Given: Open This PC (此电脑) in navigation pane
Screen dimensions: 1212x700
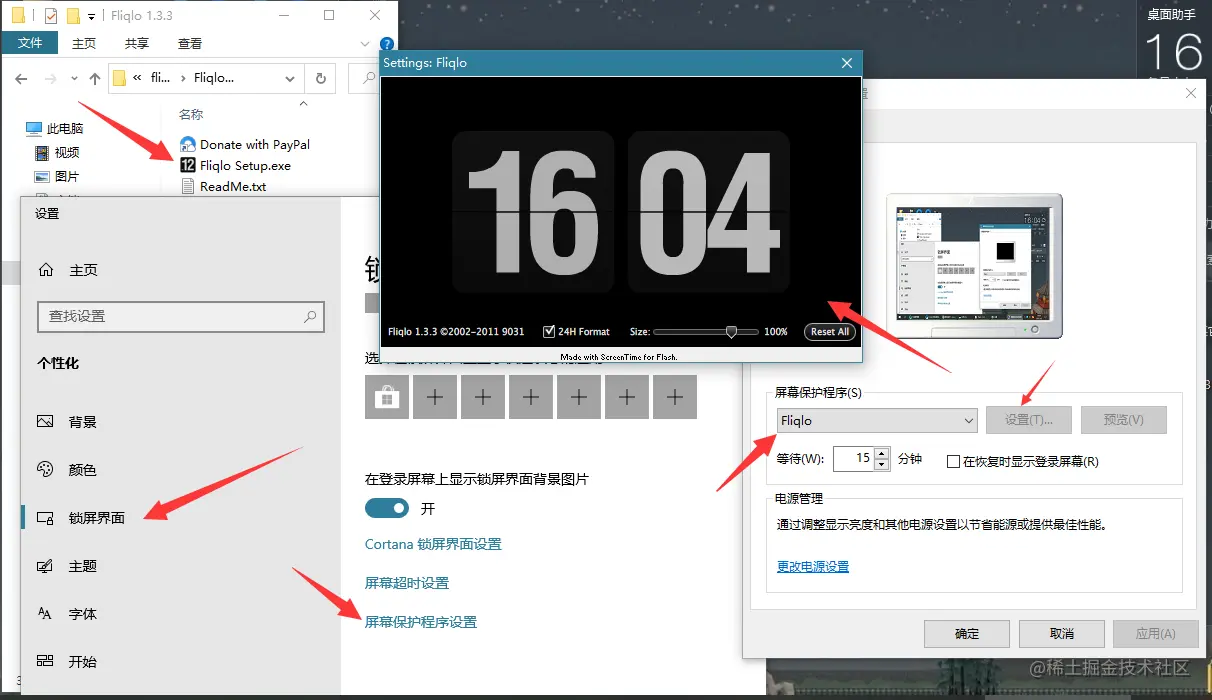Looking at the screenshot, I should click(56, 129).
